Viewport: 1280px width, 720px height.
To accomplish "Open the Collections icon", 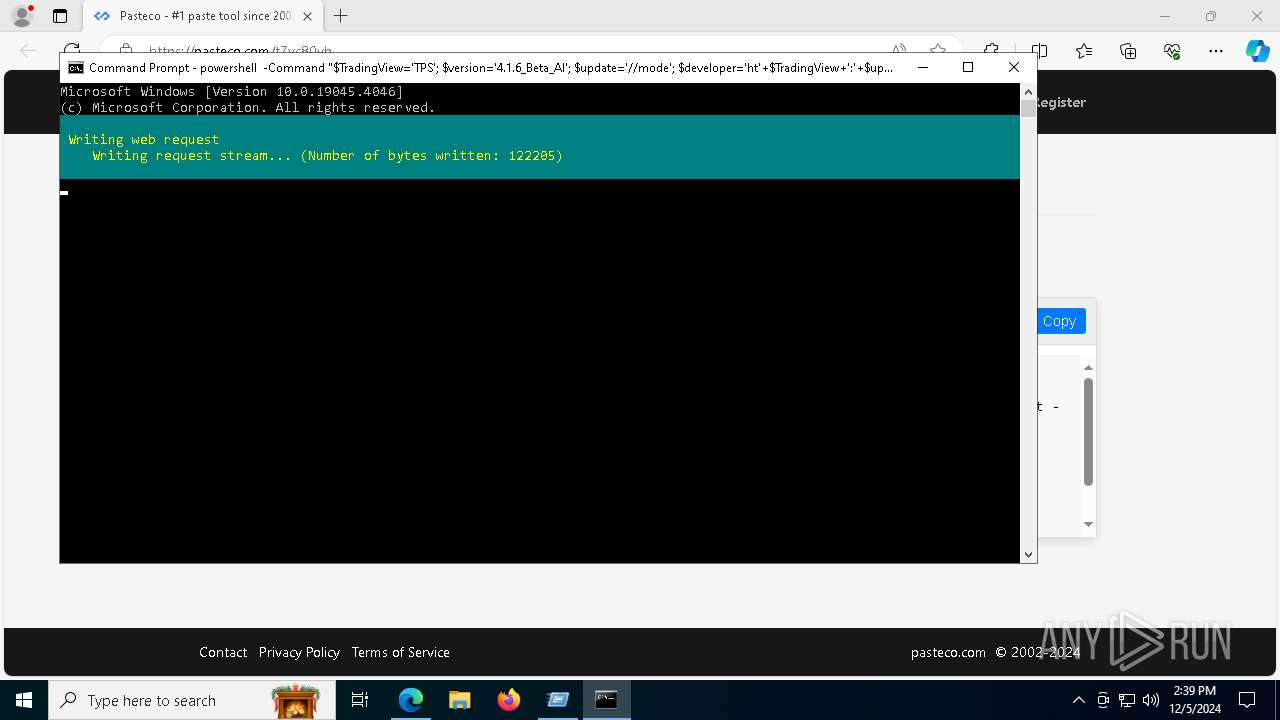I will tap(1128, 51).
